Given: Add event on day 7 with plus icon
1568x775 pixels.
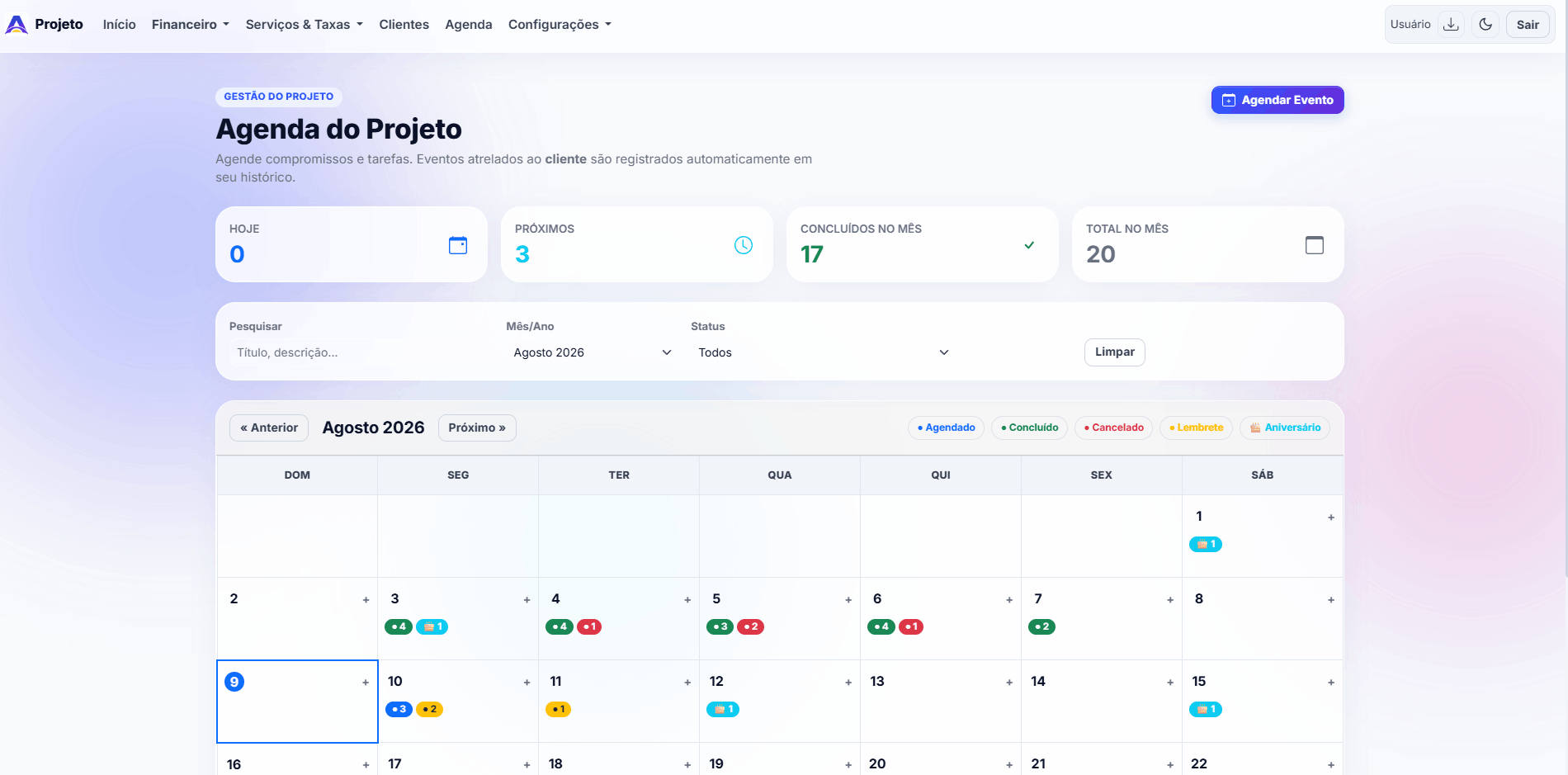Looking at the screenshot, I should pyautogui.click(x=1170, y=600).
